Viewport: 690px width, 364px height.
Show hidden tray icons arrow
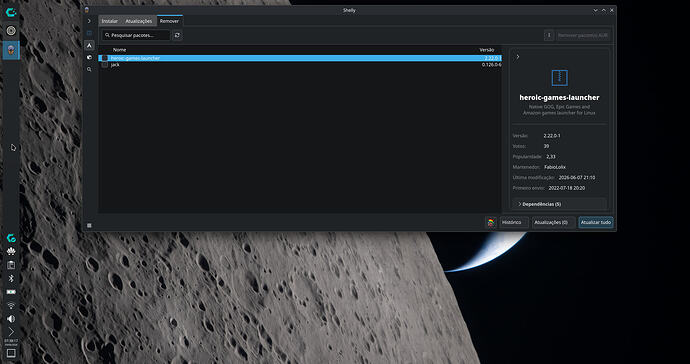(11, 332)
